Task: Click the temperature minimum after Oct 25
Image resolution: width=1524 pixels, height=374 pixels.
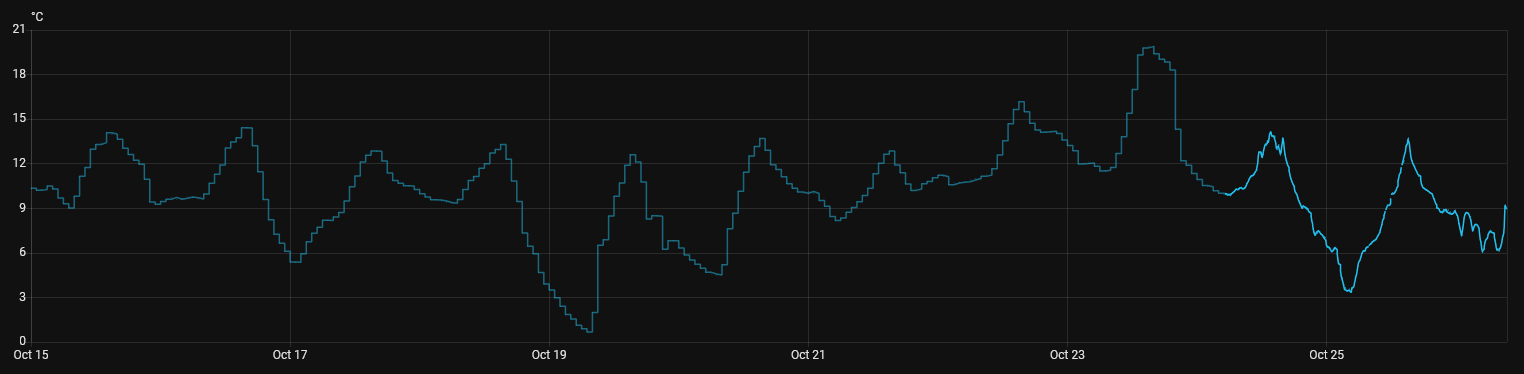Action: 1350,291
